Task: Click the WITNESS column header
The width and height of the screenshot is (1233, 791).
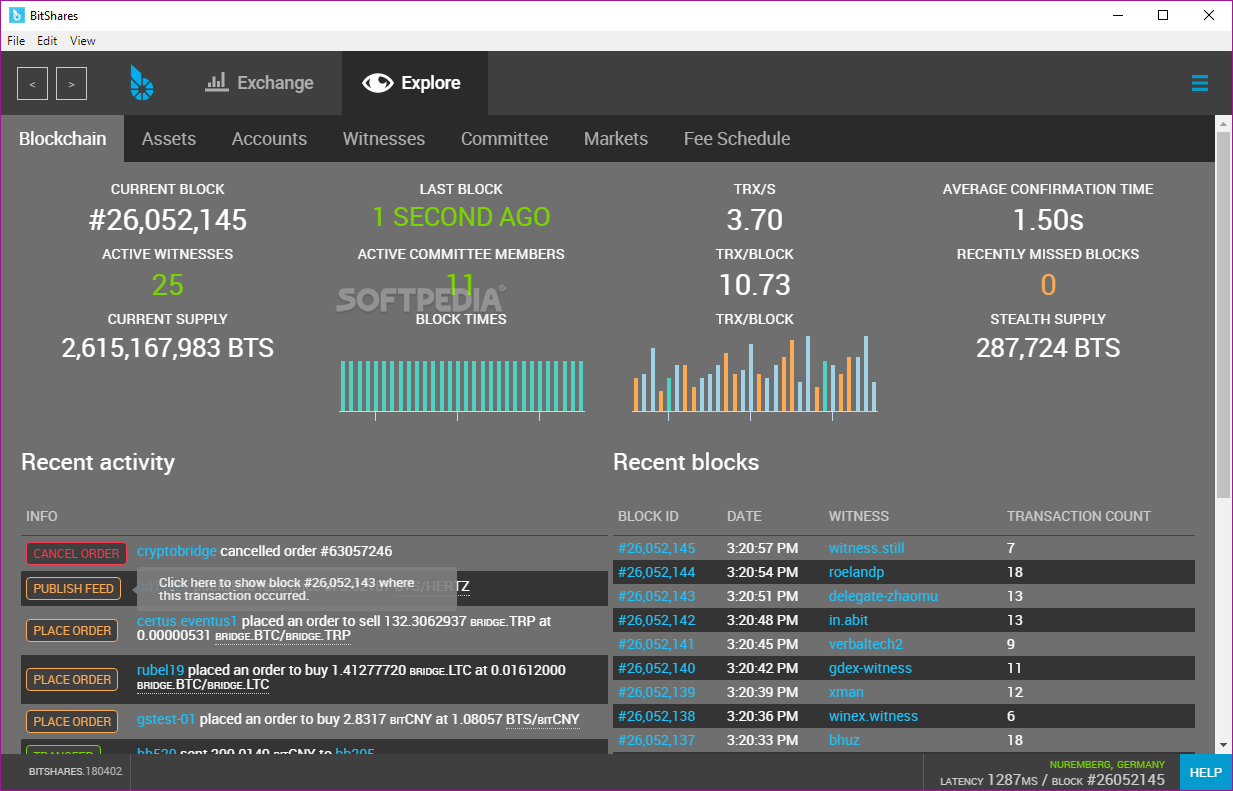Action: click(858, 516)
